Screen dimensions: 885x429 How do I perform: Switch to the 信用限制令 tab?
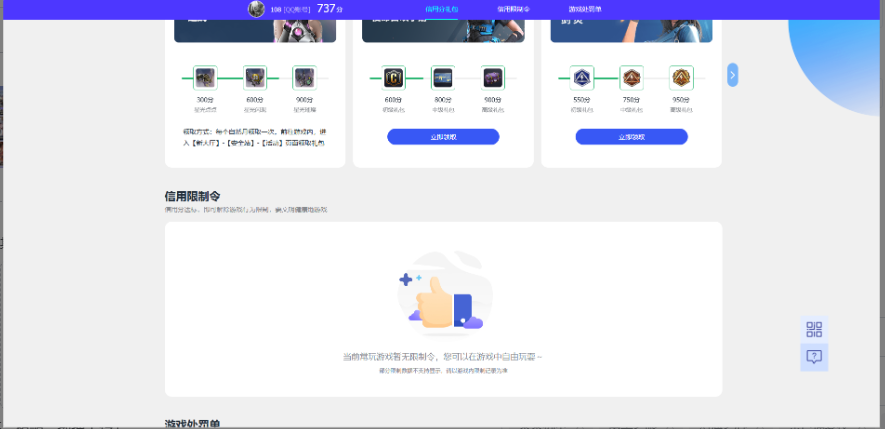click(x=514, y=10)
